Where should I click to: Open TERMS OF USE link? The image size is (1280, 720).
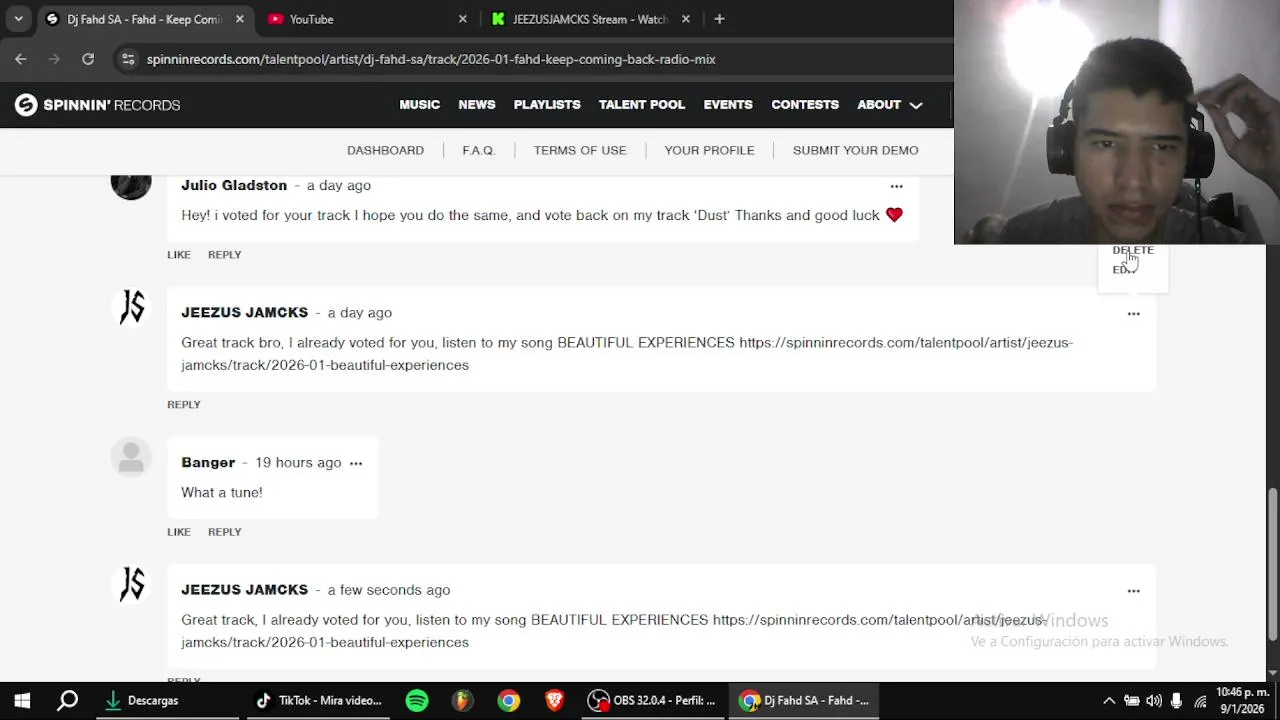point(580,150)
